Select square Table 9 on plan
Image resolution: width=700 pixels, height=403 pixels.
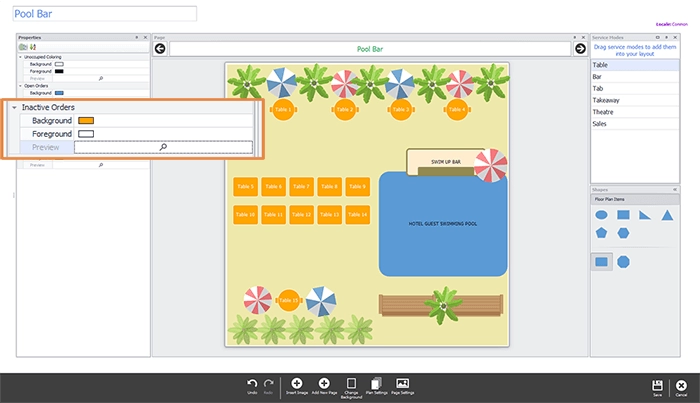(x=357, y=187)
